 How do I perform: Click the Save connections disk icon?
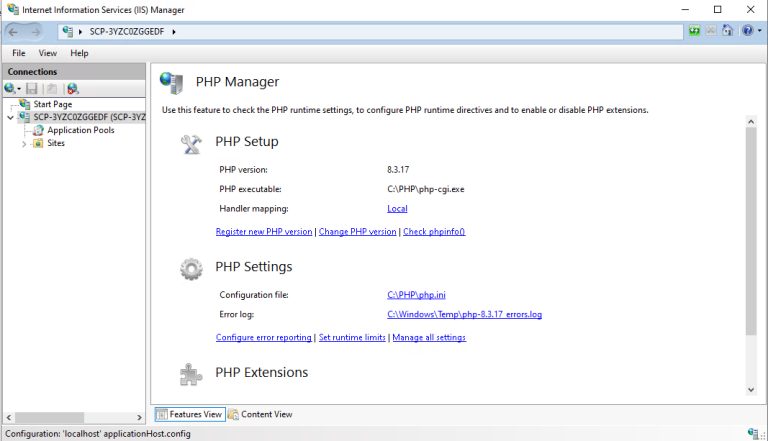(x=32, y=88)
